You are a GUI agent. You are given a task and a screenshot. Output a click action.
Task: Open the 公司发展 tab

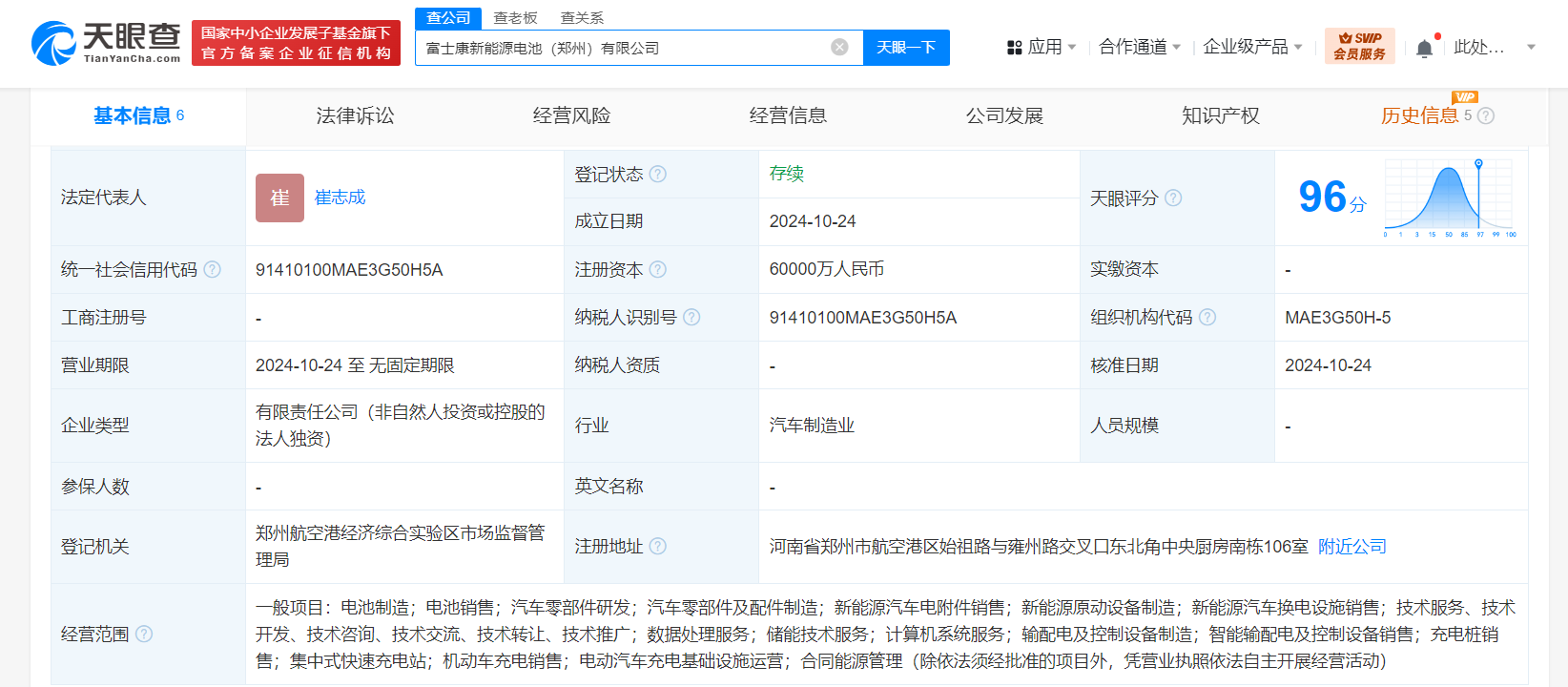point(1004,115)
